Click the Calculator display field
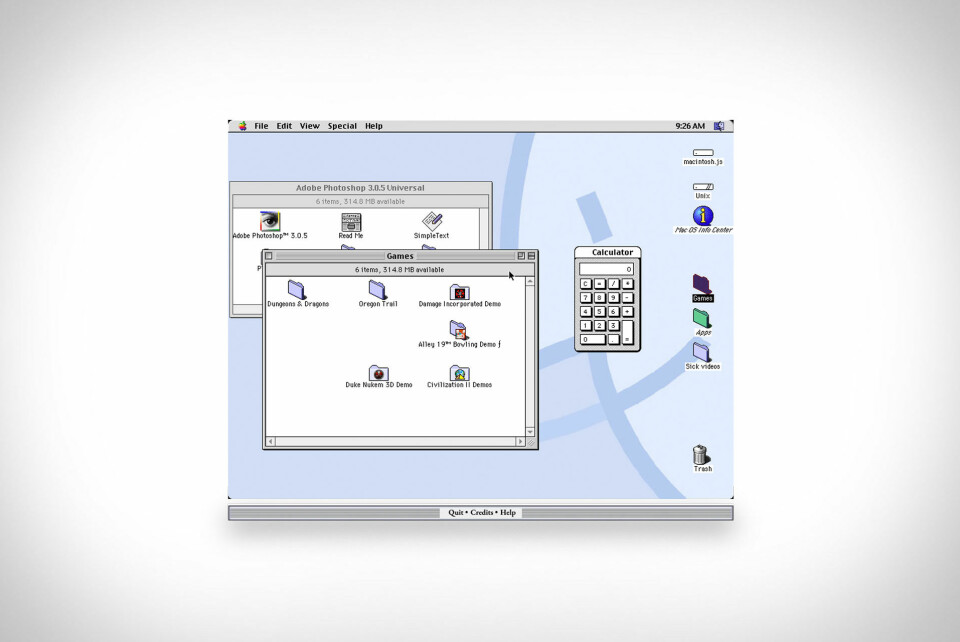Image resolution: width=960 pixels, height=642 pixels. [x=606, y=269]
